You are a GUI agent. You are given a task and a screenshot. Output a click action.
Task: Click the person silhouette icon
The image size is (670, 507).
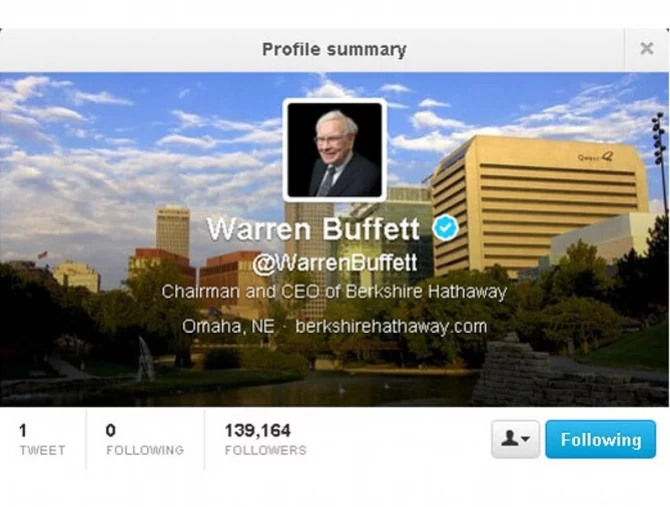(510, 438)
